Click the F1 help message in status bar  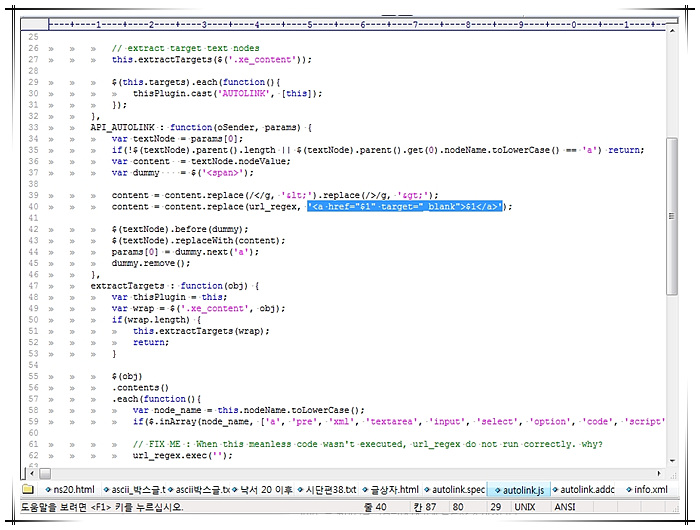[102, 507]
